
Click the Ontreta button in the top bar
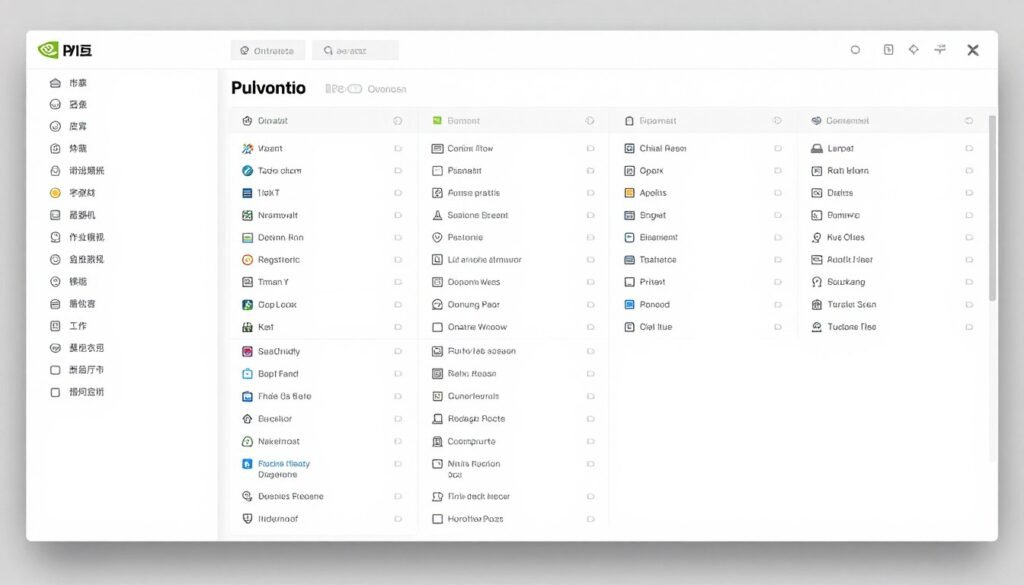point(267,49)
